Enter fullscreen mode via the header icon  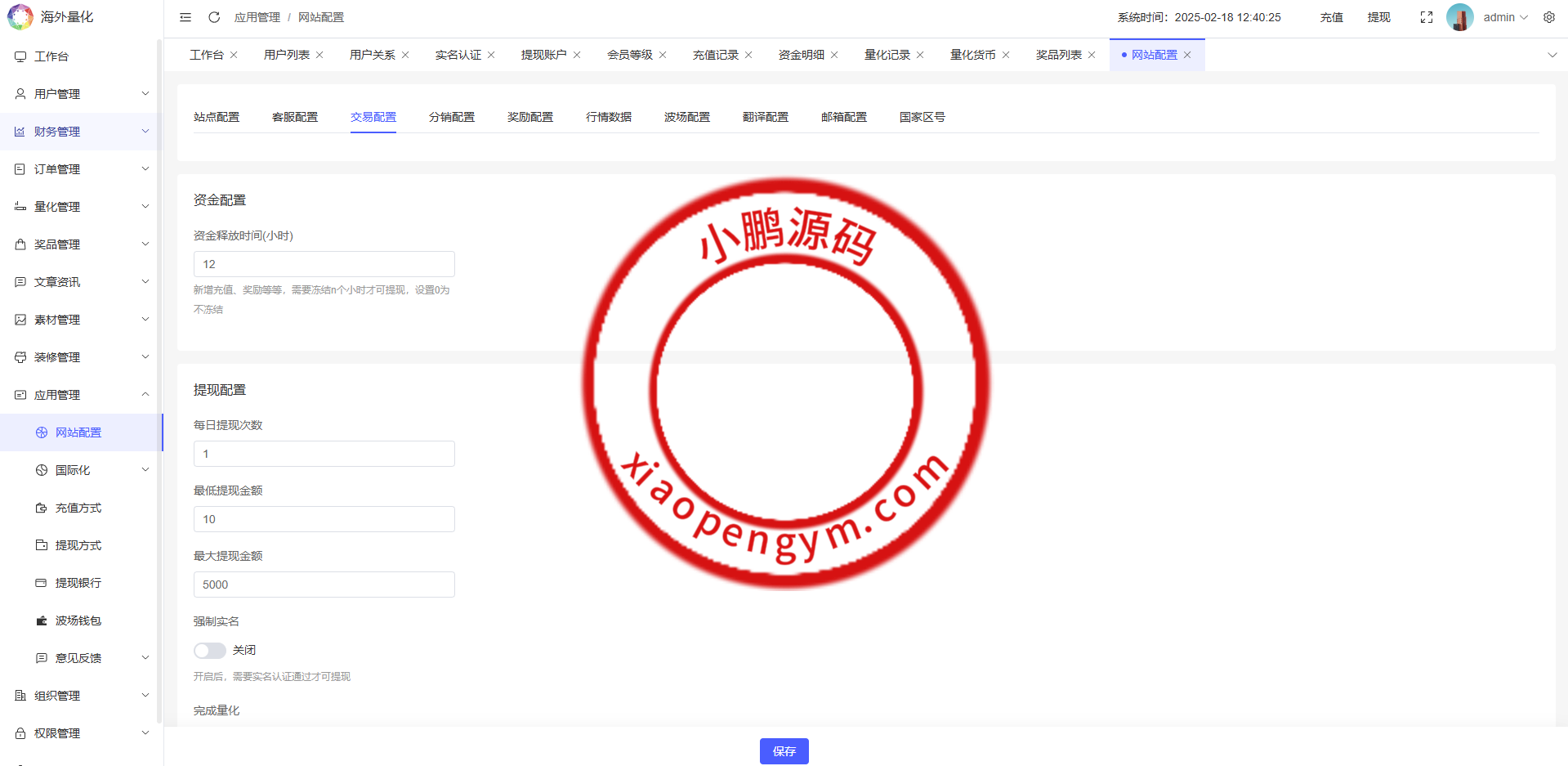1427,17
